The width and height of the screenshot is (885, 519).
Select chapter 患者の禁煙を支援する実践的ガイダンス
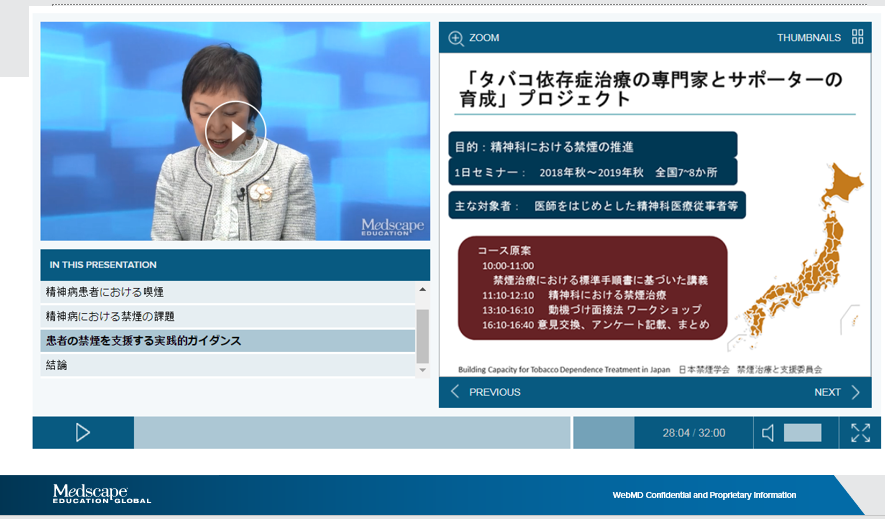tap(227, 341)
